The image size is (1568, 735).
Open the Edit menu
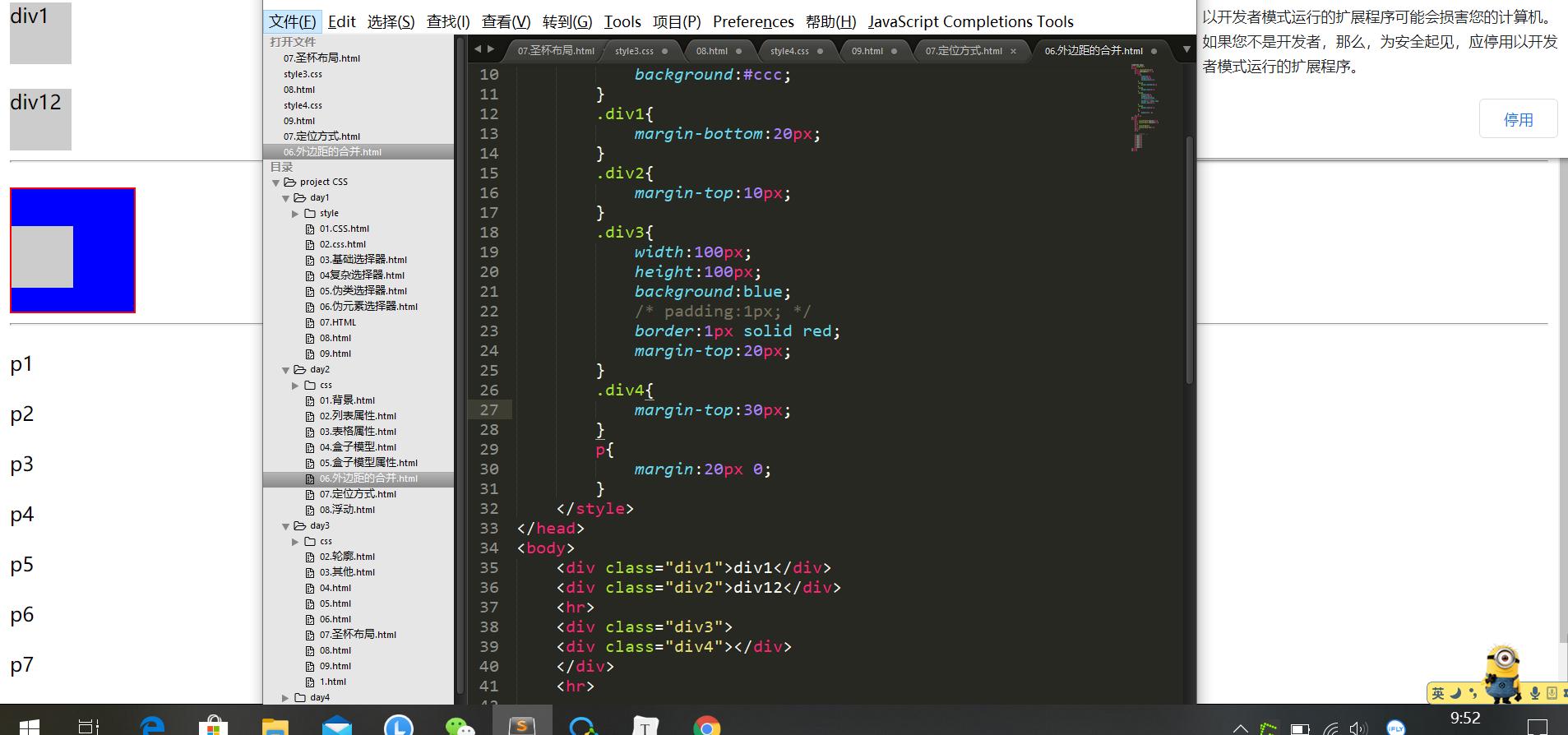click(342, 21)
